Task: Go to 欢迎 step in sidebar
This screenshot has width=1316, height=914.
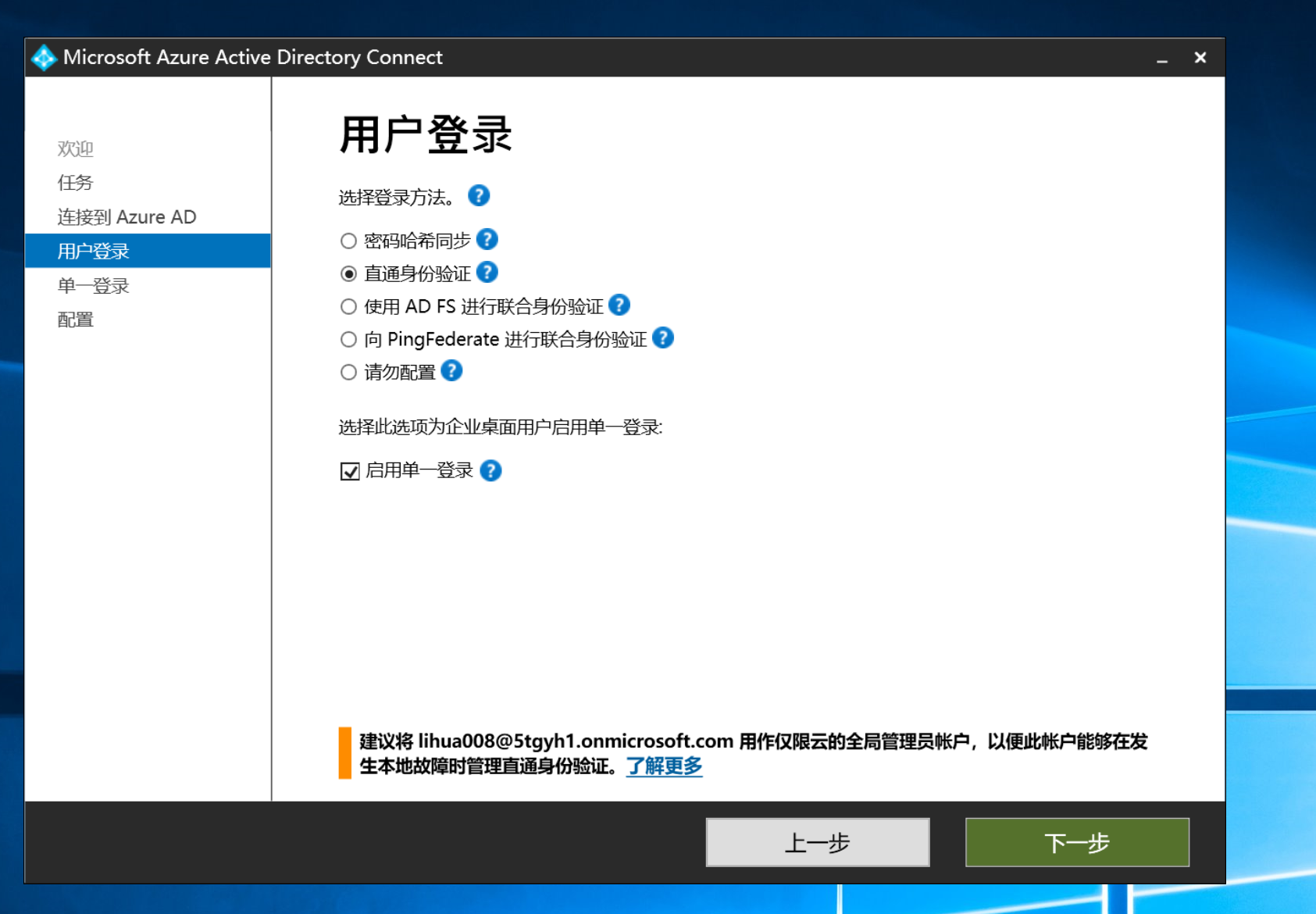Action: tap(75, 148)
